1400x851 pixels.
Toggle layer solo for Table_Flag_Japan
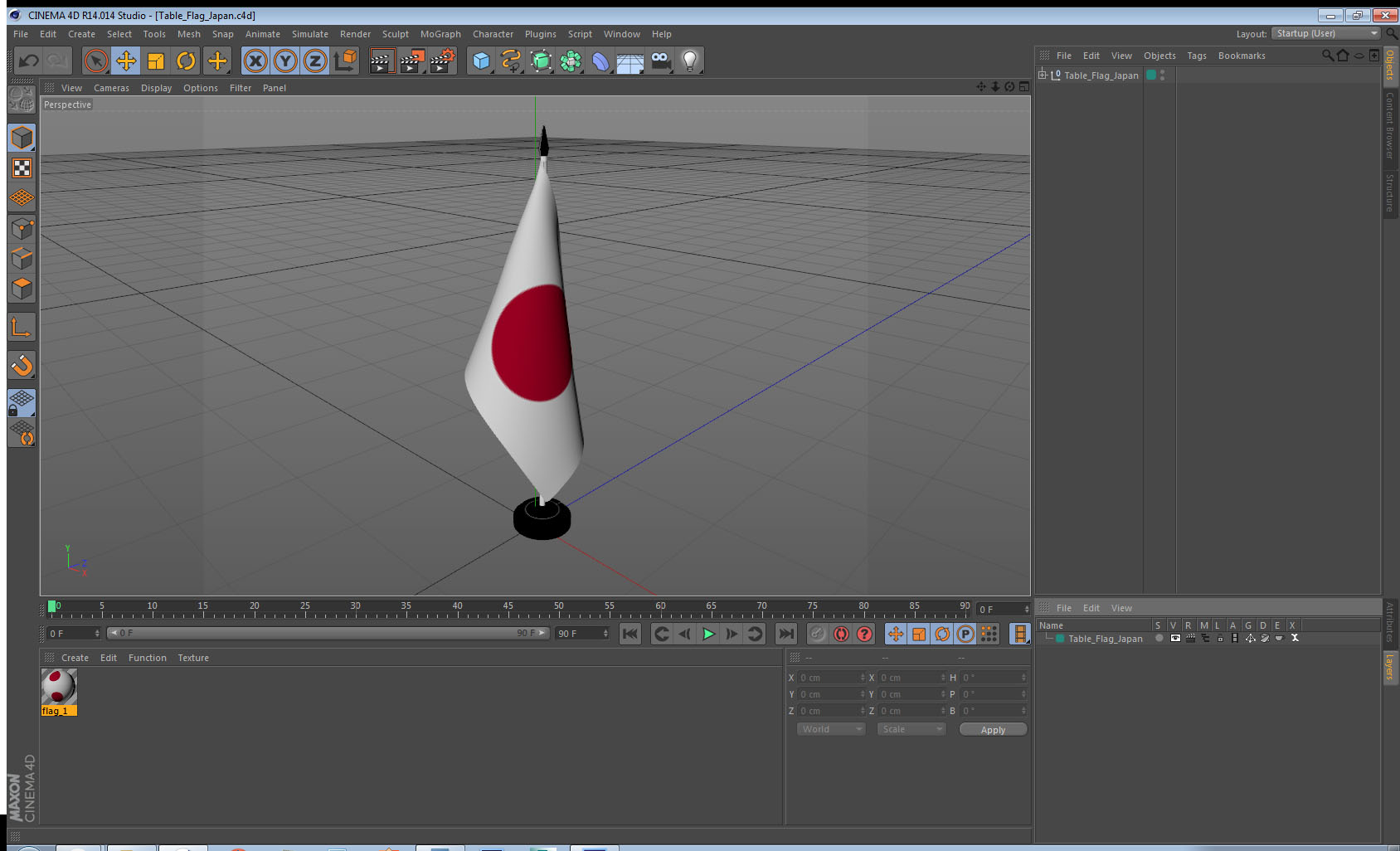click(1159, 638)
